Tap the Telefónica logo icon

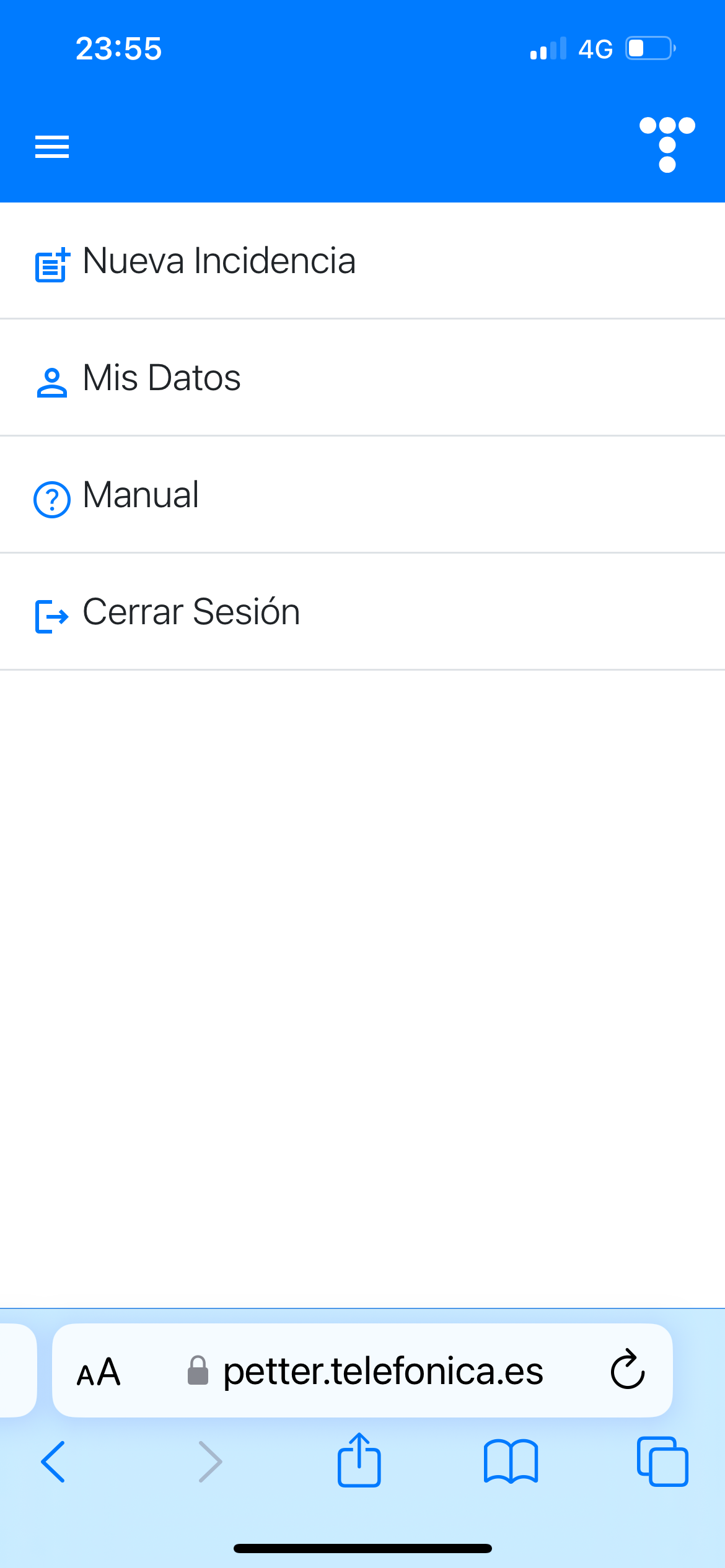tap(667, 144)
